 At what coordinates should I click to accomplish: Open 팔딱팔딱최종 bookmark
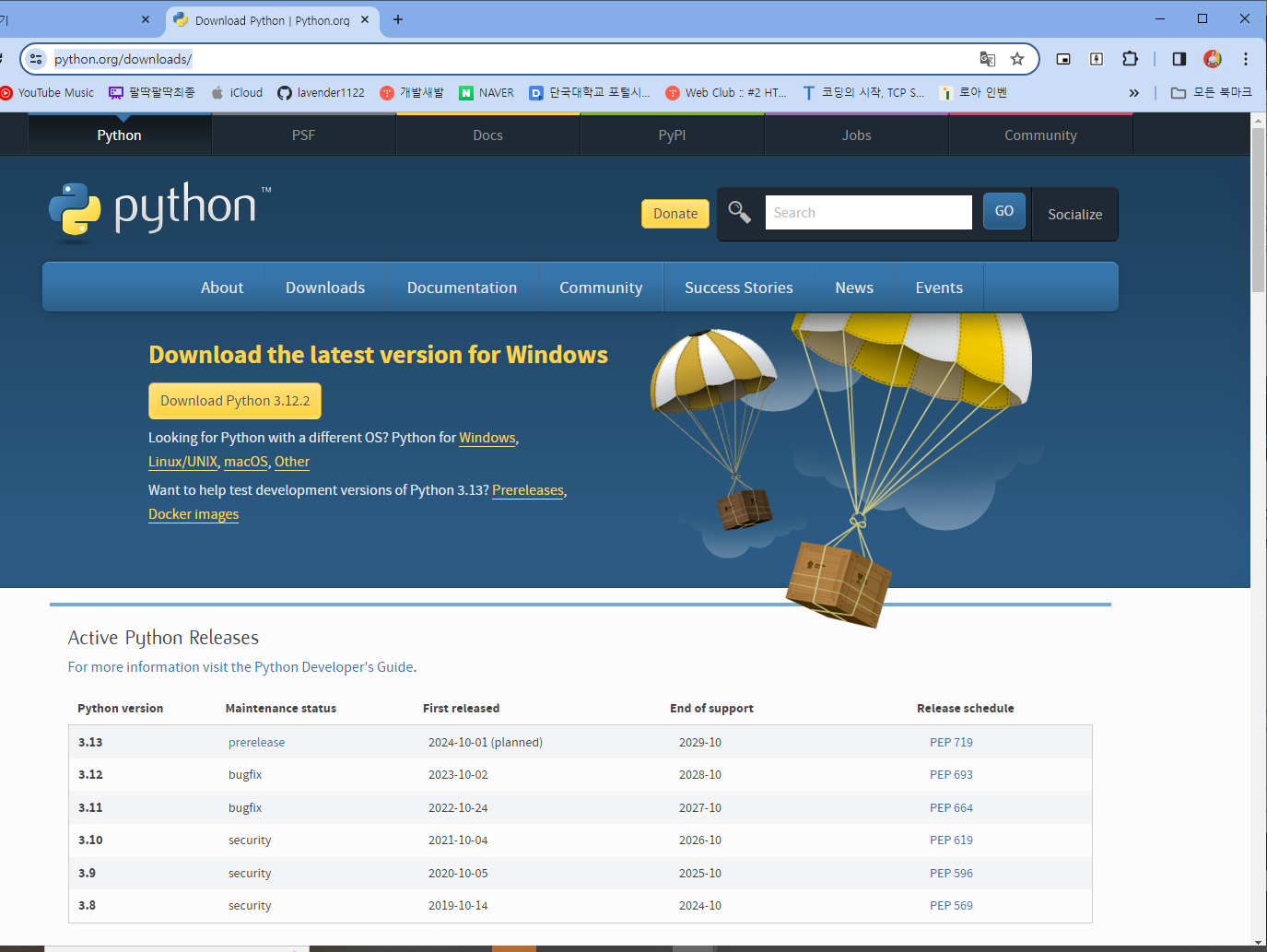pos(152,92)
